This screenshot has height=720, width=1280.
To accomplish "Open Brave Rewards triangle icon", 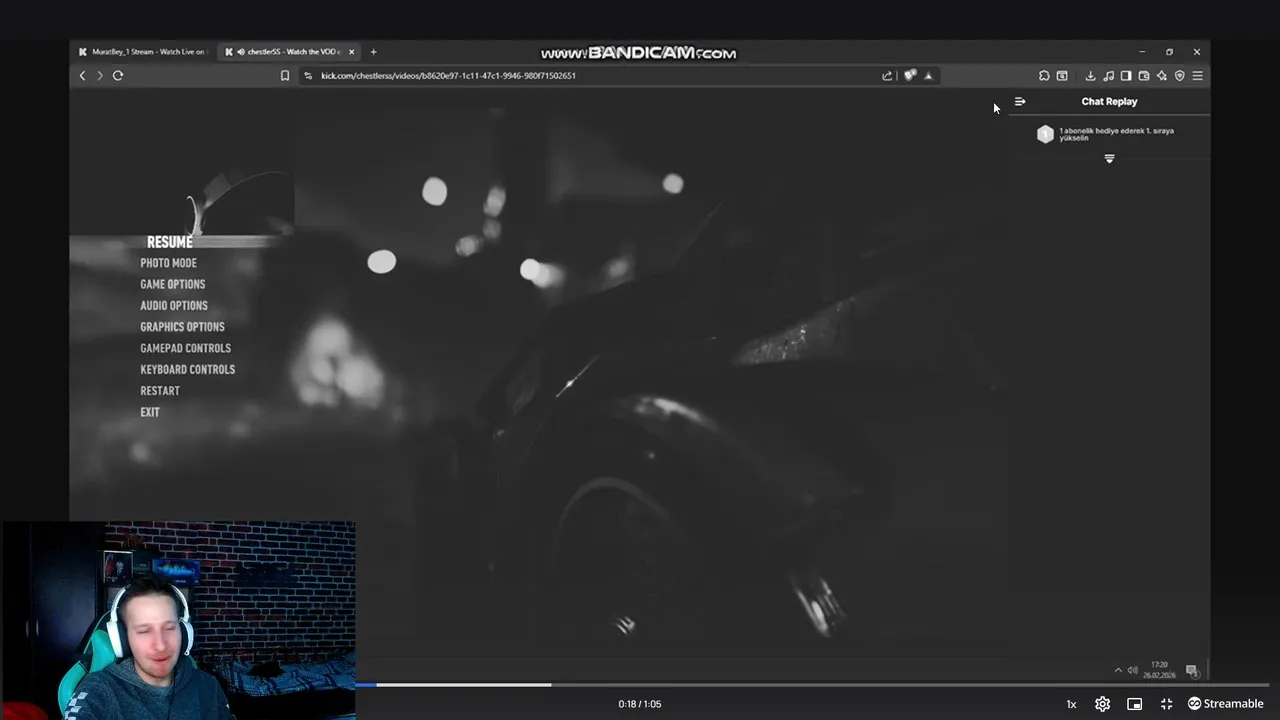I will pyautogui.click(x=928, y=76).
